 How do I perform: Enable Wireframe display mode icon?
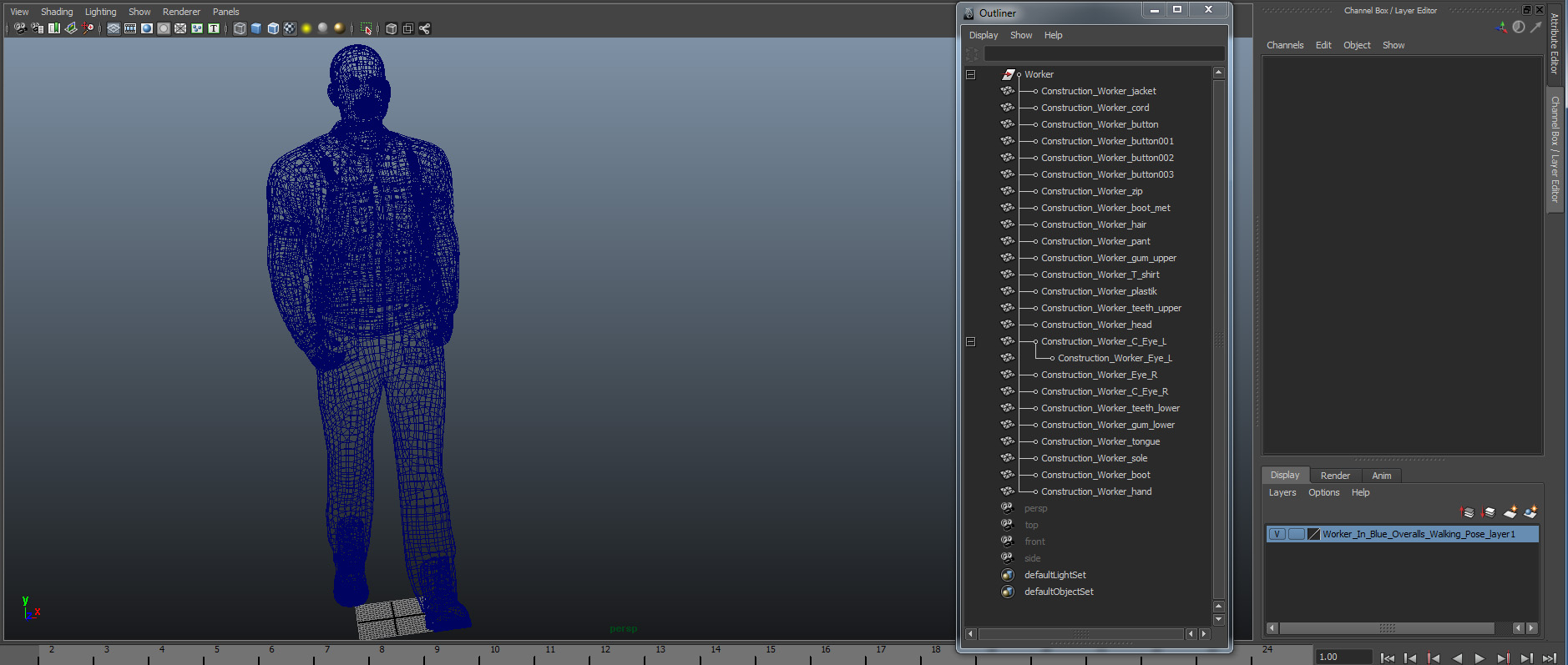[x=240, y=28]
